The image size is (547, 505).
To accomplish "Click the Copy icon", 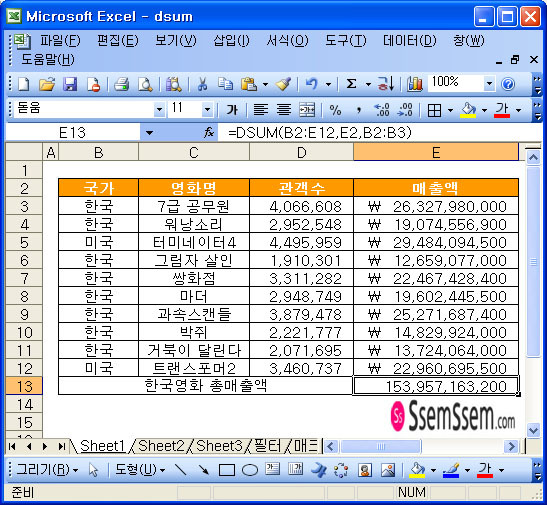I will point(225,84).
